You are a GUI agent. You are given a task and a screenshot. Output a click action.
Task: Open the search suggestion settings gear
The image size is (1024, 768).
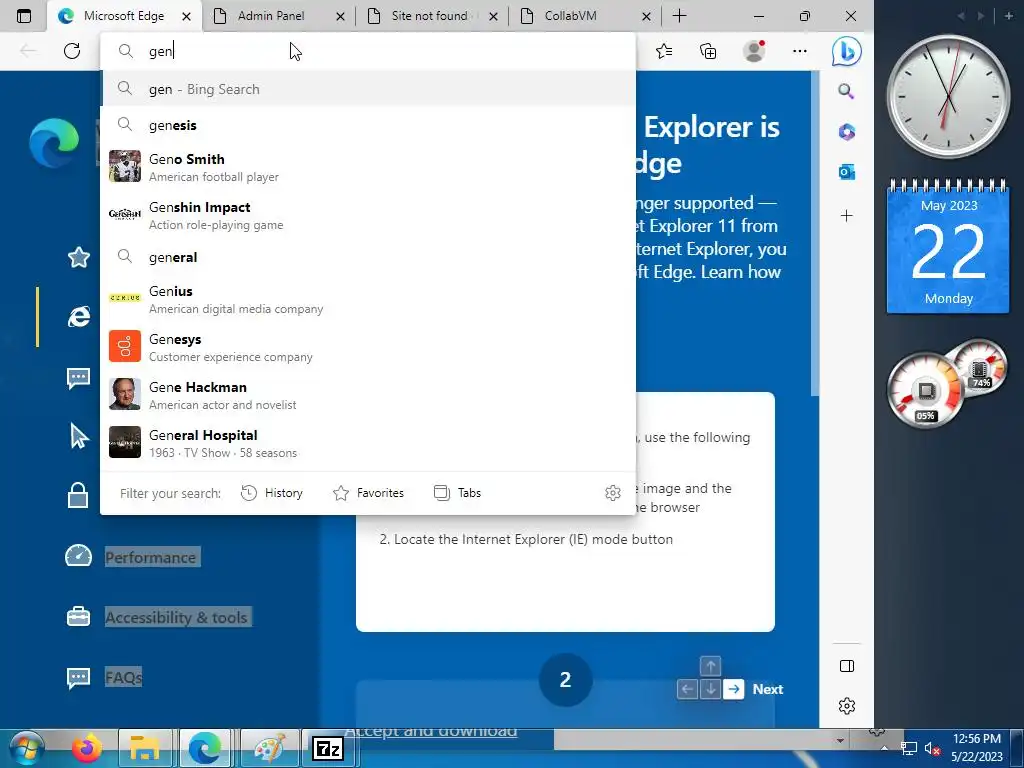click(613, 493)
